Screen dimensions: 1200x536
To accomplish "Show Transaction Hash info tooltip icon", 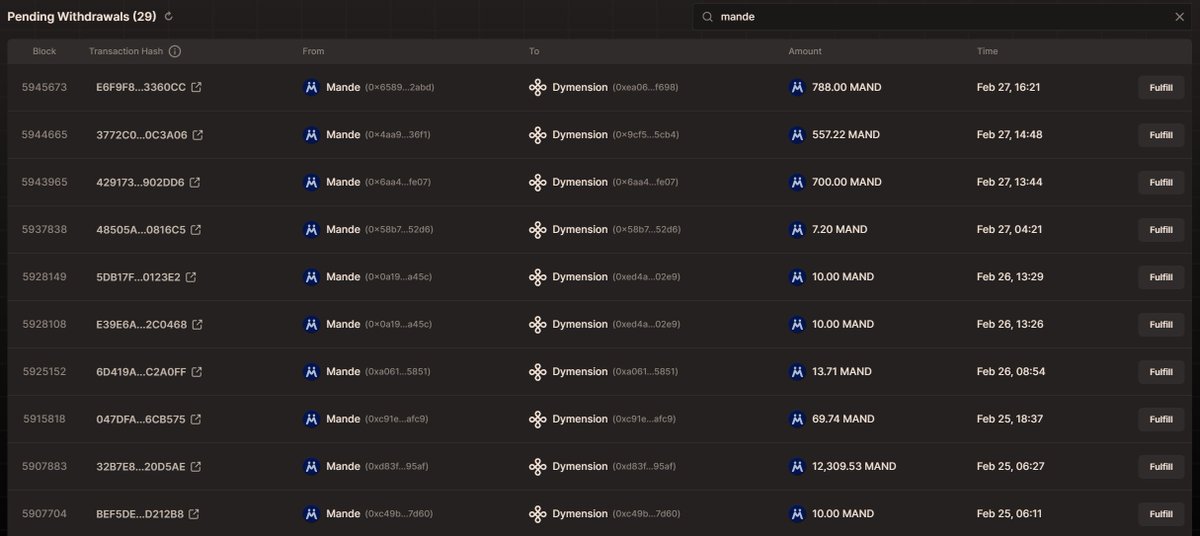I will pyautogui.click(x=175, y=51).
